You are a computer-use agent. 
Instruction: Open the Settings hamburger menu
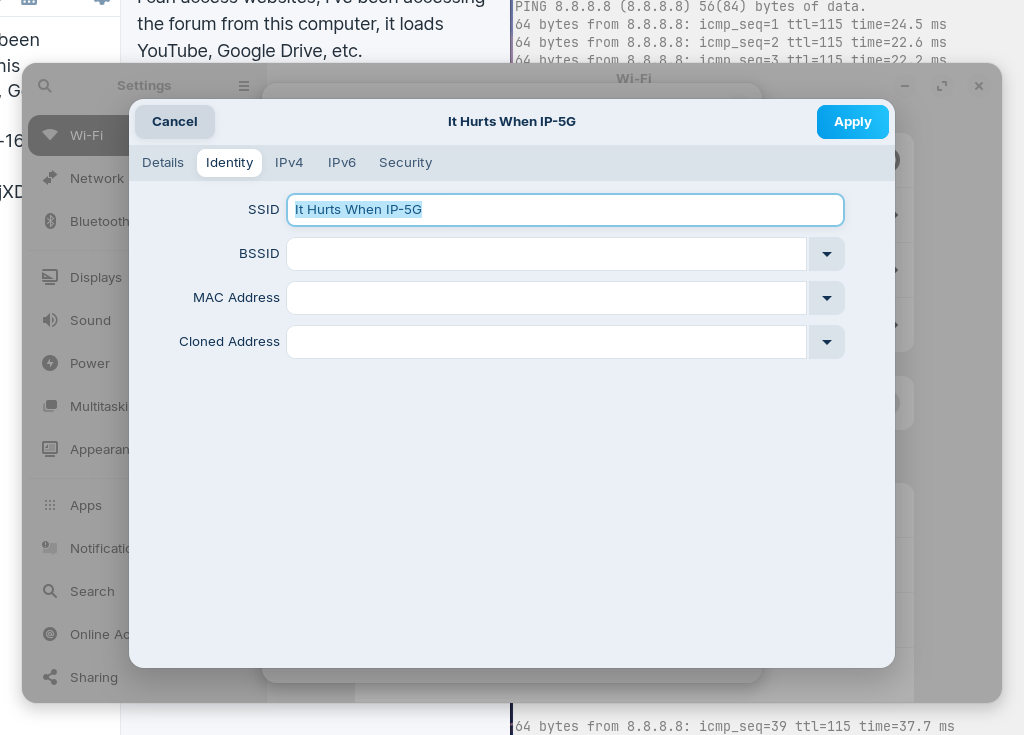pos(244,86)
